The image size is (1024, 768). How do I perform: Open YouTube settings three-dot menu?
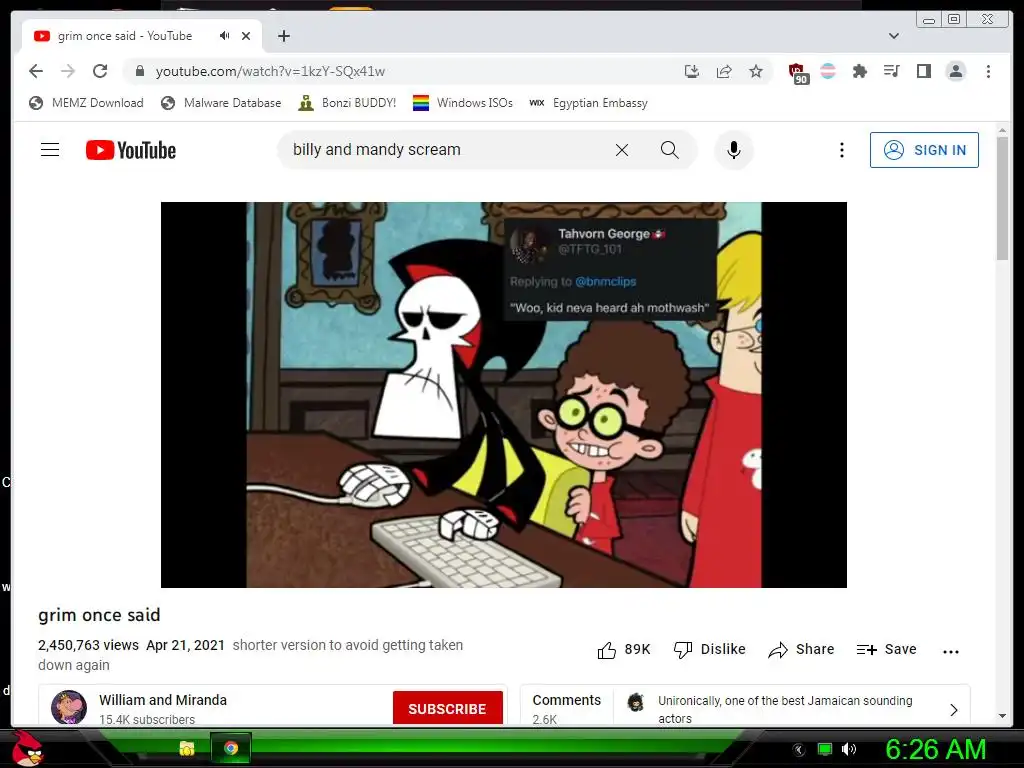(x=841, y=150)
